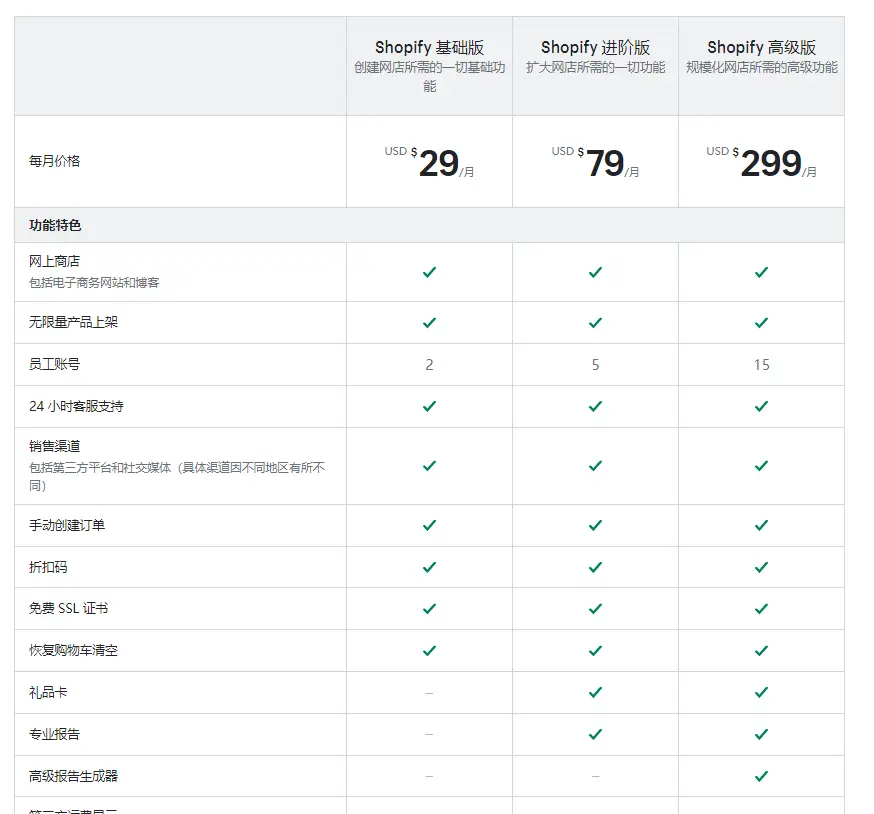Click the 功能特色 section header

[x=55, y=225]
